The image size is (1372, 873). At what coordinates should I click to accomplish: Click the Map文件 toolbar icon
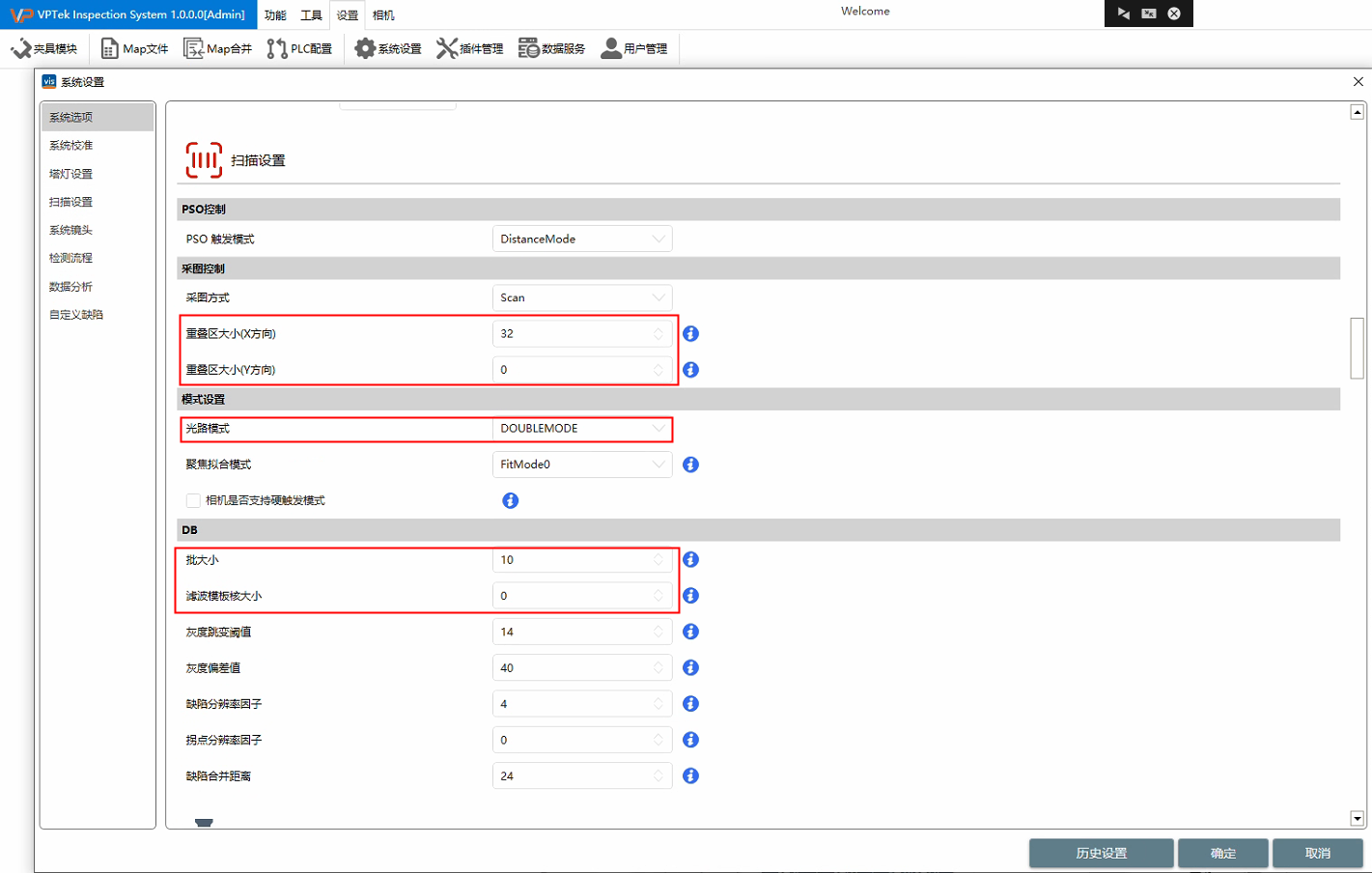coord(134,49)
